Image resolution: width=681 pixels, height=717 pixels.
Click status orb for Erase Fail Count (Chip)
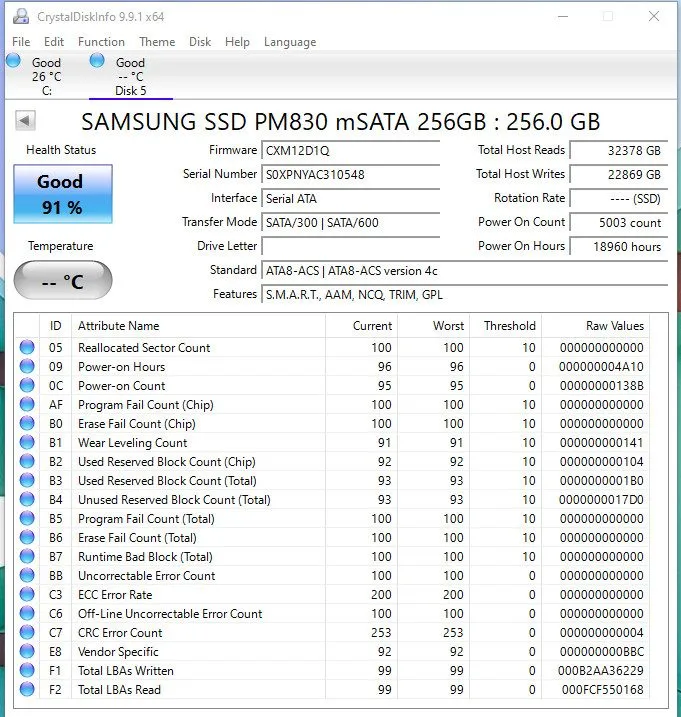[x=27, y=423]
